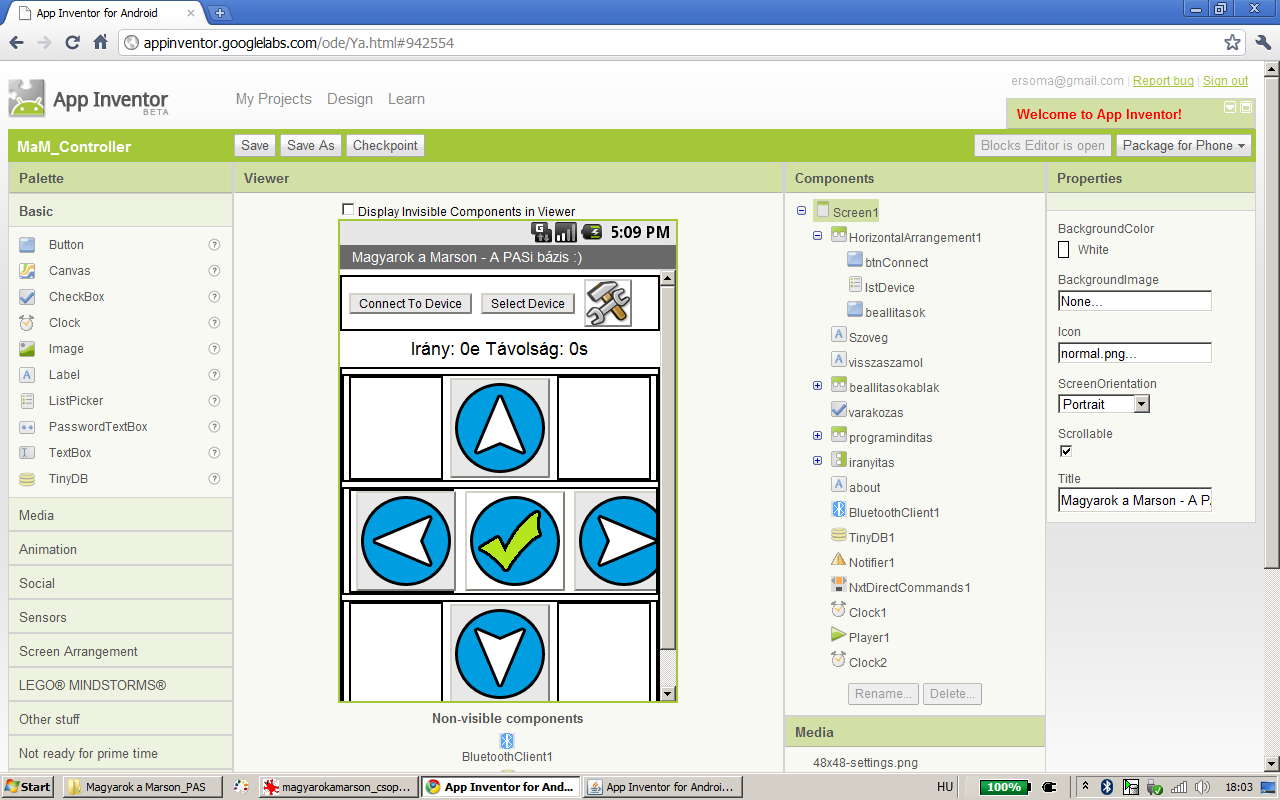This screenshot has width=1280, height=800.
Task: Click the down arrow image in viewer
Action: coord(499,652)
